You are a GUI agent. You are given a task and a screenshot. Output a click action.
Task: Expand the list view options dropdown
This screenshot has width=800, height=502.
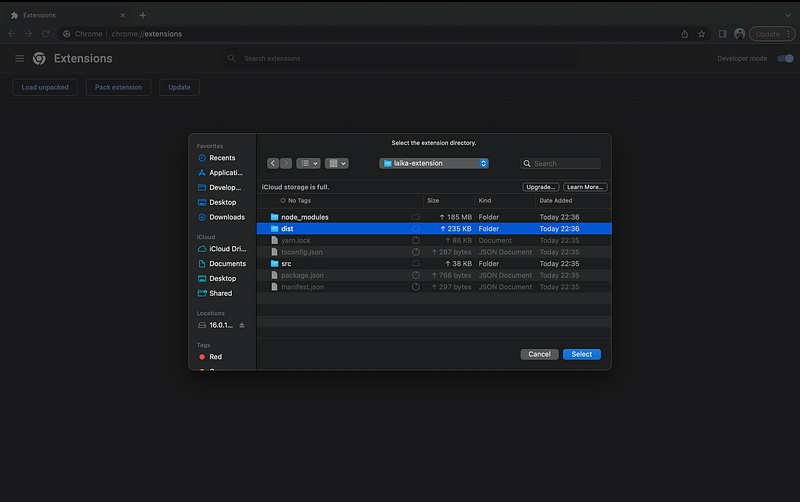(308, 163)
